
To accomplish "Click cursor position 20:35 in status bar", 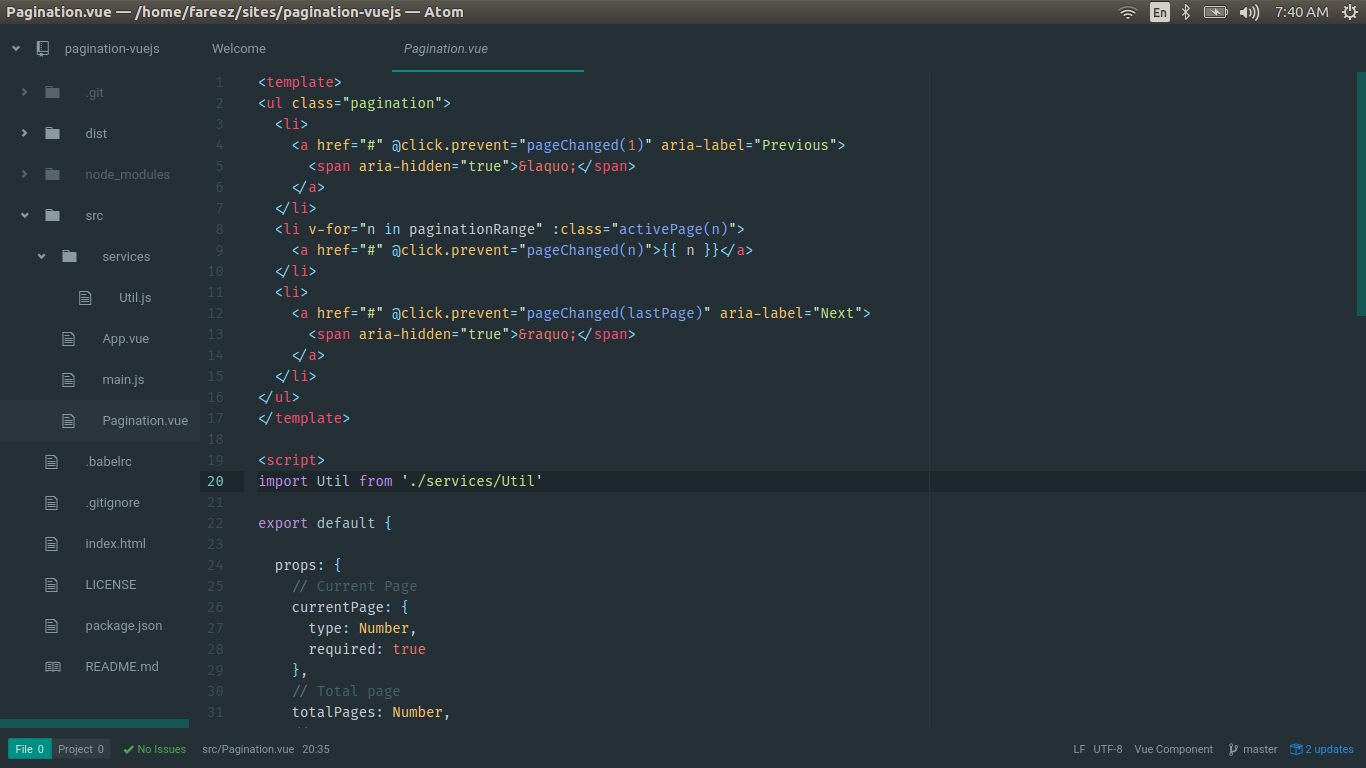I will point(316,749).
